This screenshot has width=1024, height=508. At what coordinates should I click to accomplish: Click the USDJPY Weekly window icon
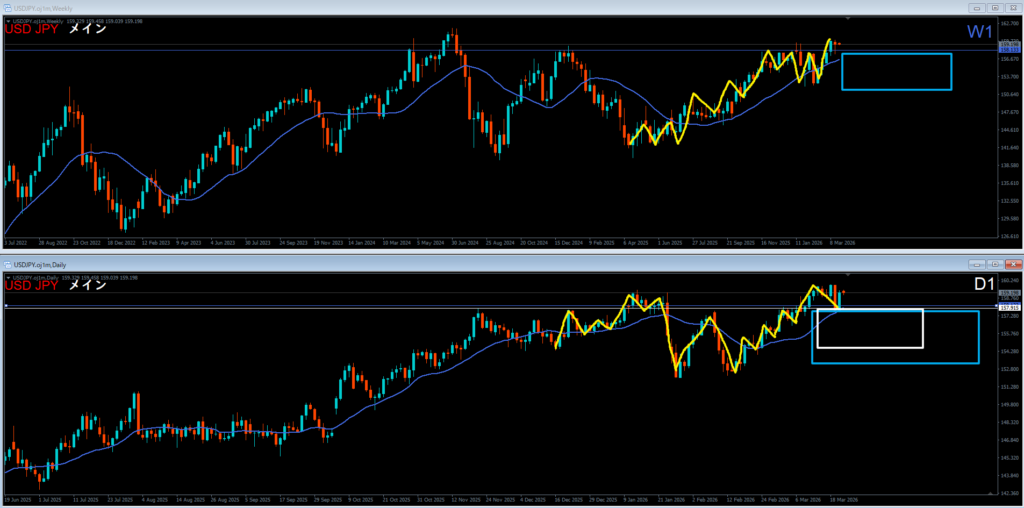(9, 8)
